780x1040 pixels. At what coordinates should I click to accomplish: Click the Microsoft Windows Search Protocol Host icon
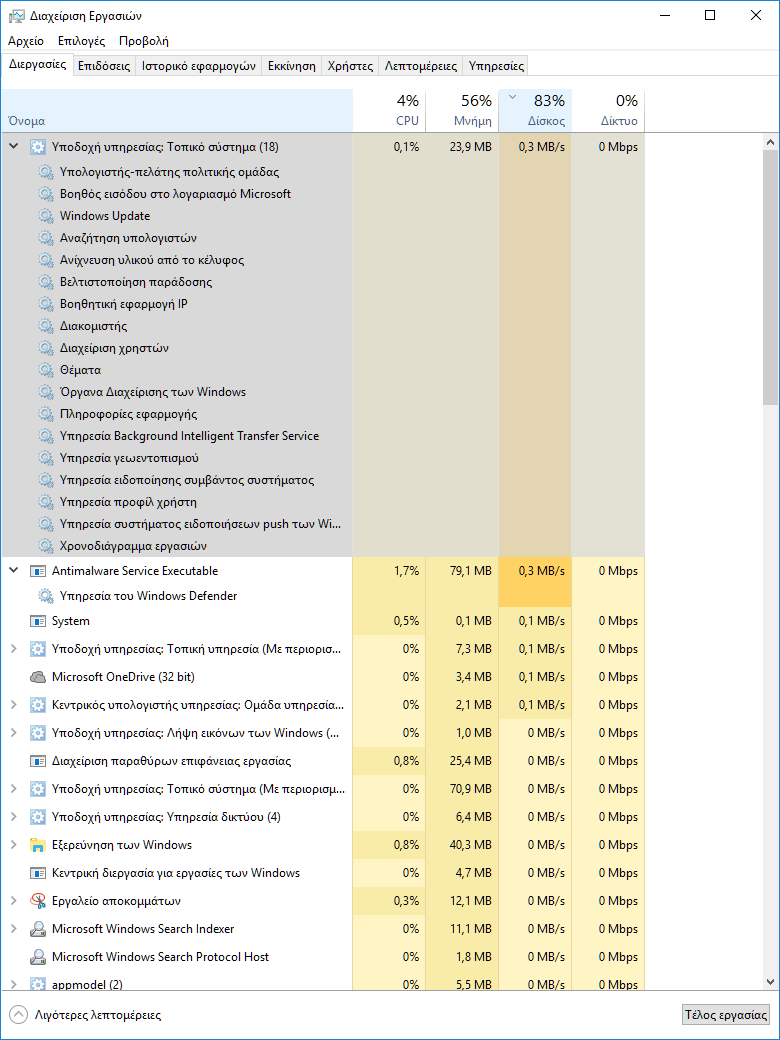38,957
